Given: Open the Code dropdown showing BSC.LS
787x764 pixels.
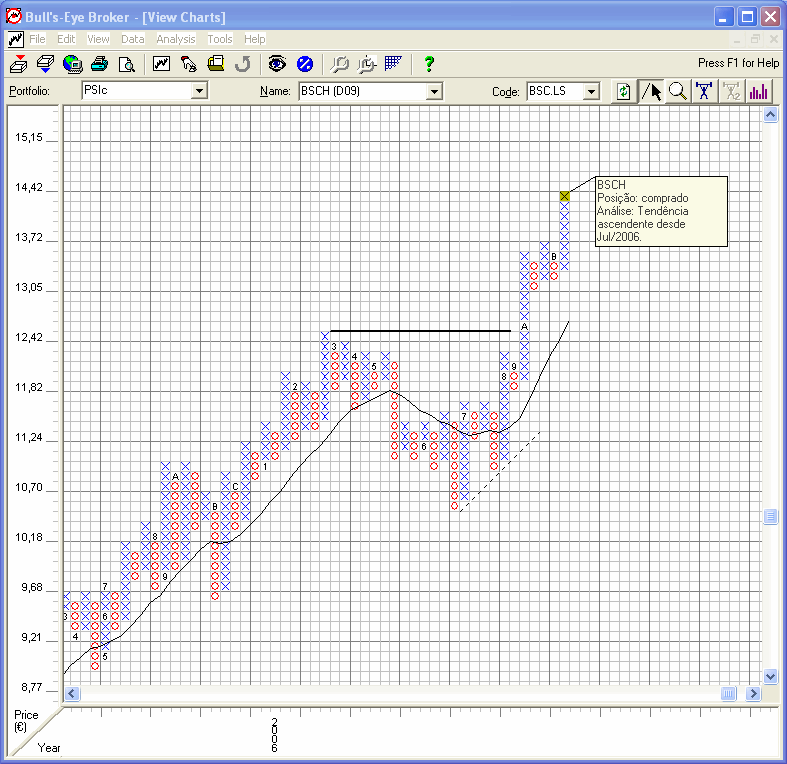Looking at the screenshot, I should pyautogui.click(x=591, y=91).
